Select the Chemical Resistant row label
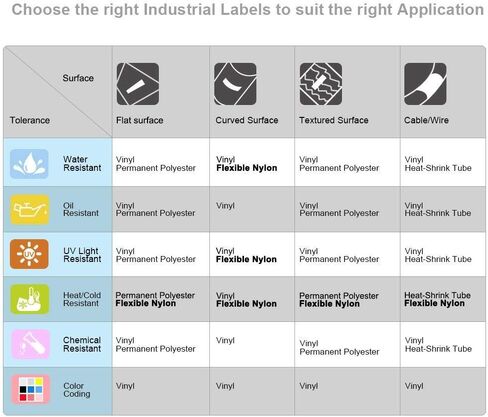Viewport: 488px width, 417px height. 82,344
